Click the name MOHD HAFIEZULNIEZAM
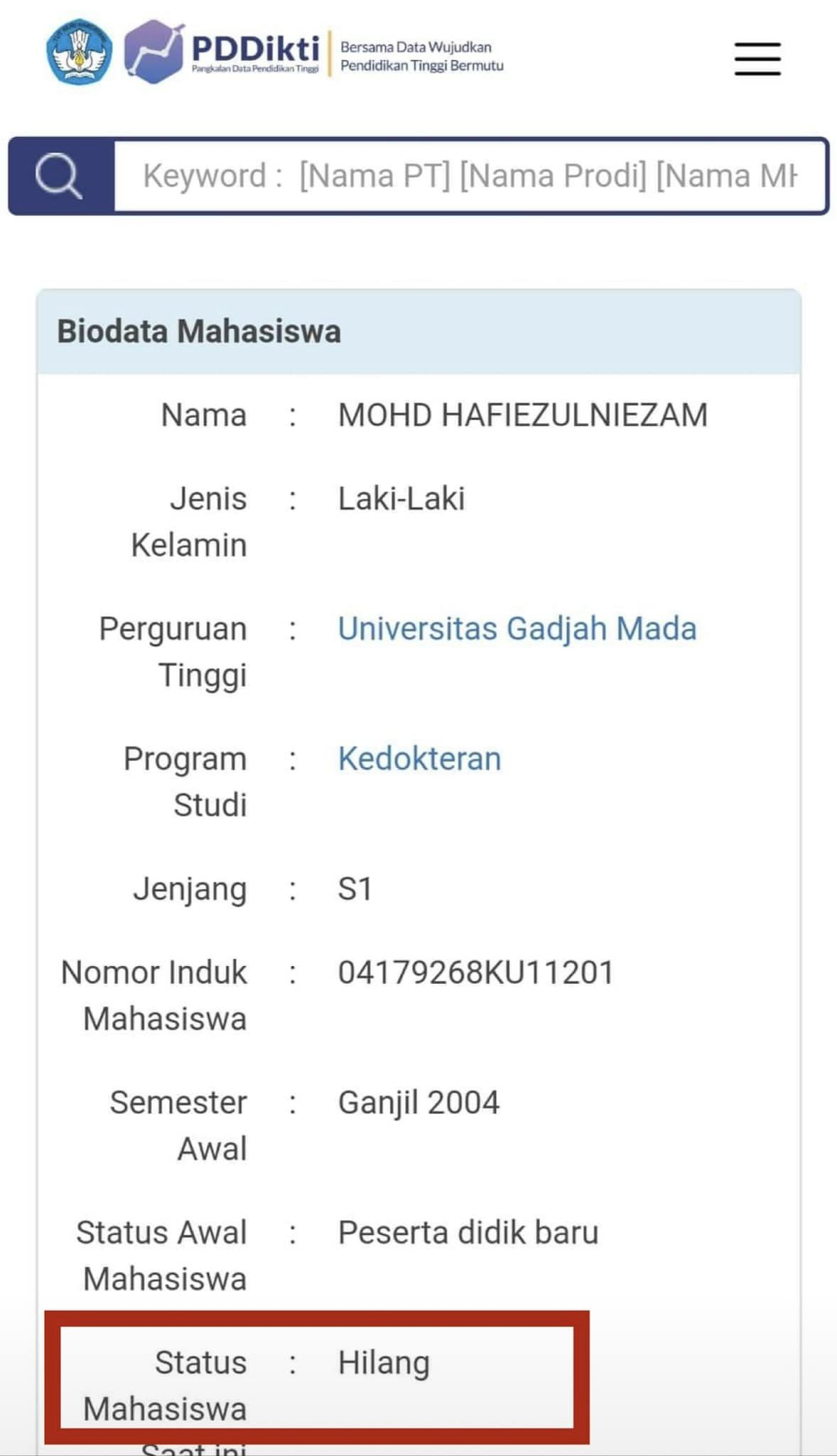837x1456 pixels. point(522,415)
